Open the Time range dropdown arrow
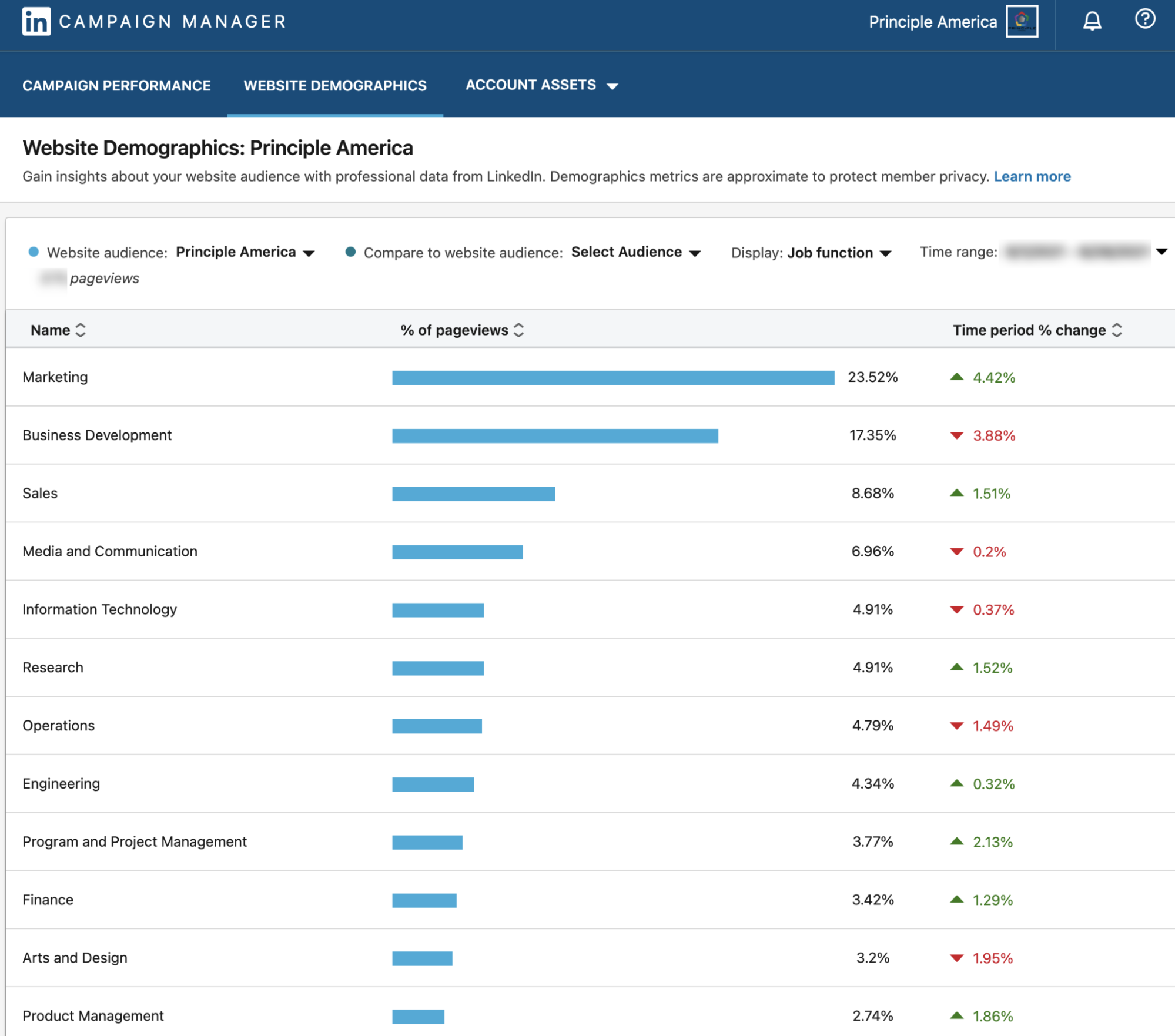 pos(1161,252)
